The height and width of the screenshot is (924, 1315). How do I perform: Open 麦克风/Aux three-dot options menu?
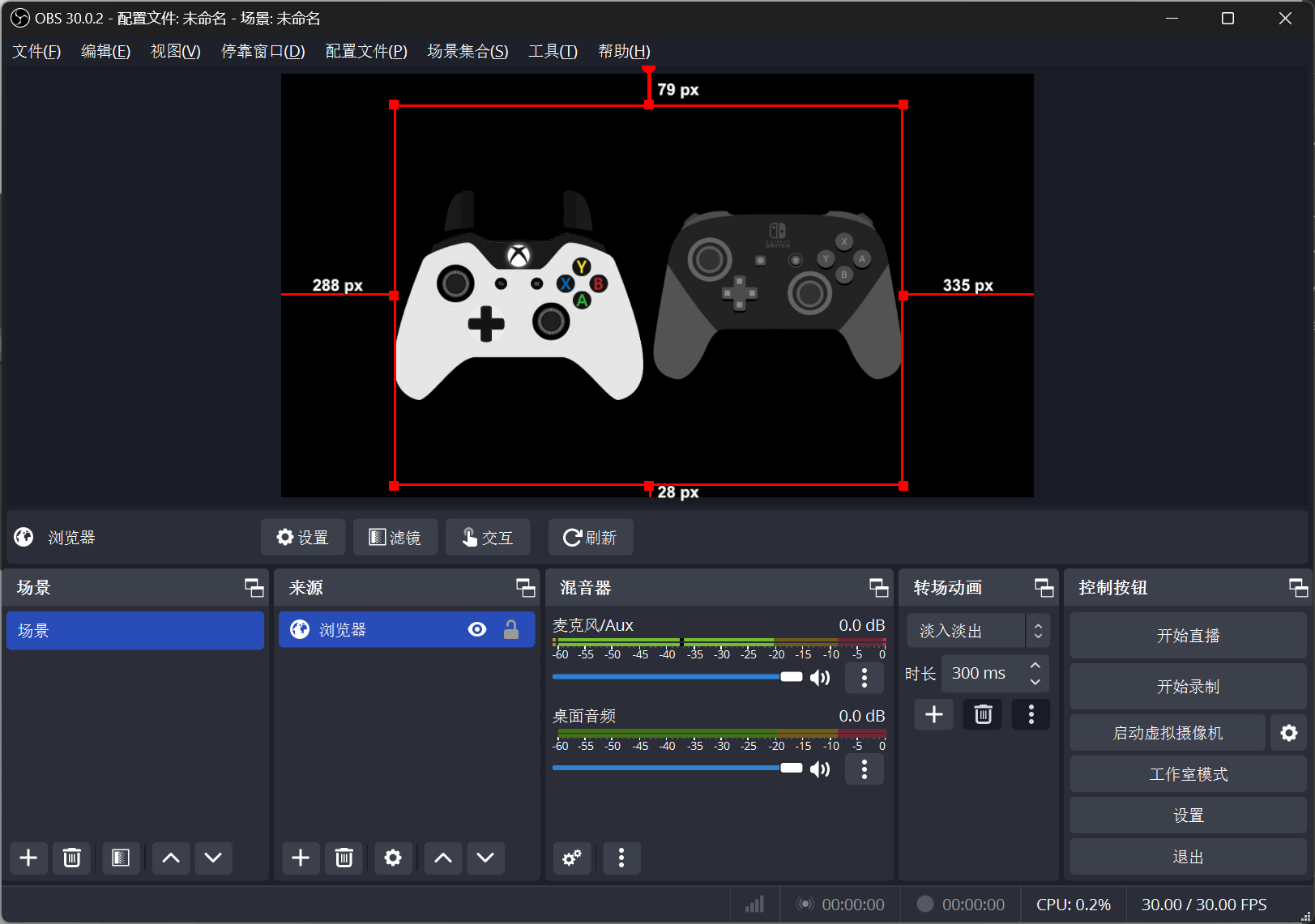[865, 678]
